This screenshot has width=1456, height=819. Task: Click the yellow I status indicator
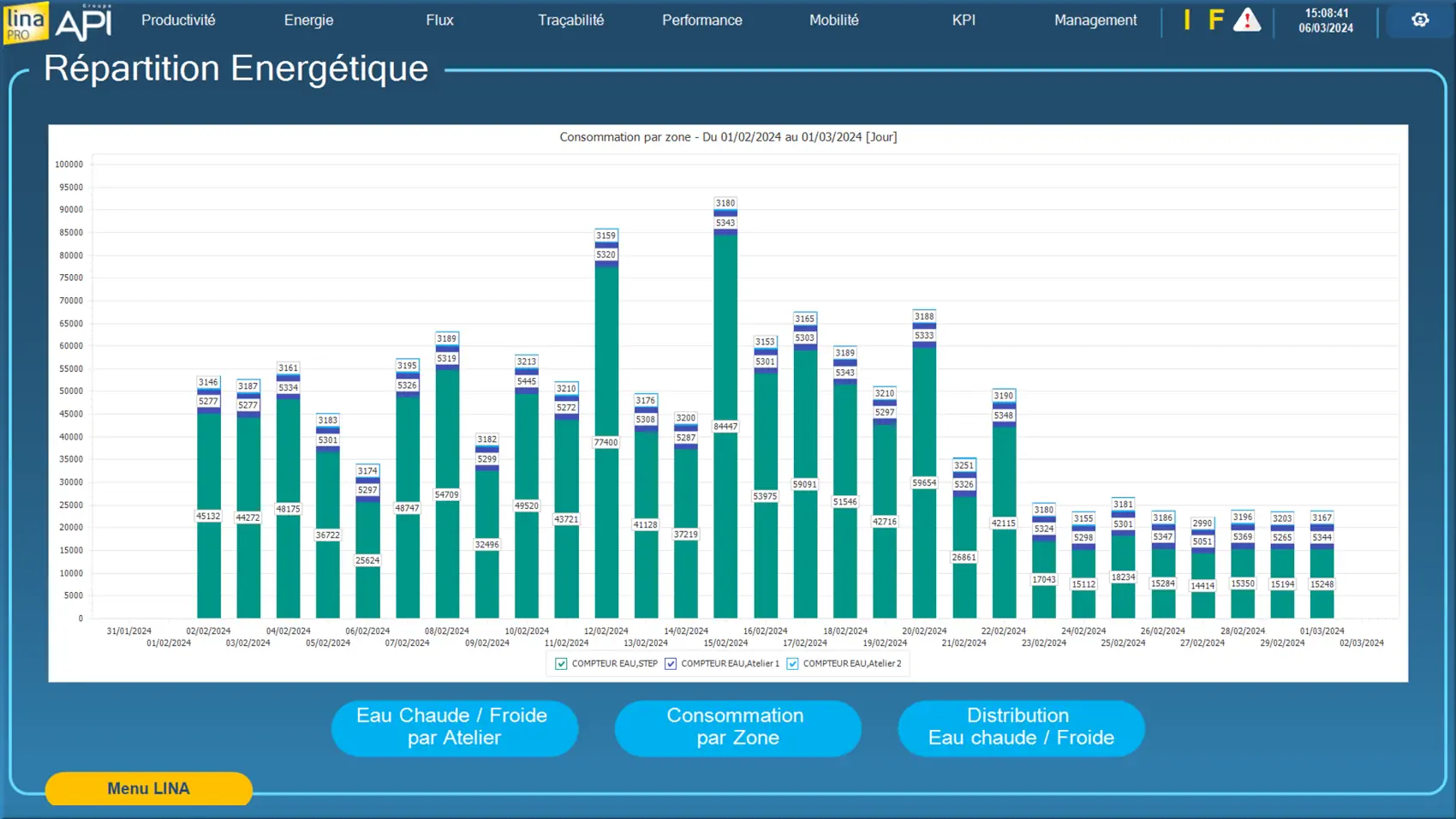(1187, 20)
